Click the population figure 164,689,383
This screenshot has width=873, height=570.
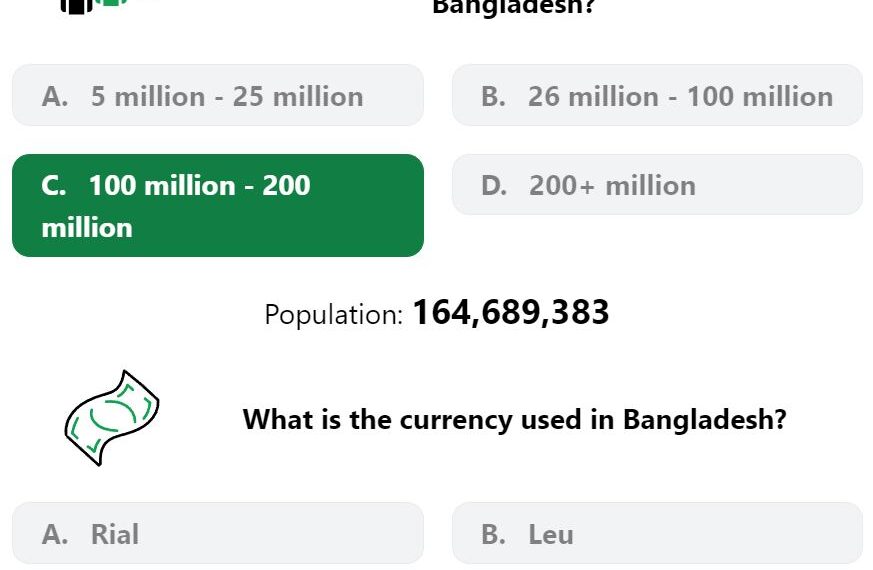pyautogui.click(x=511, y=312)
